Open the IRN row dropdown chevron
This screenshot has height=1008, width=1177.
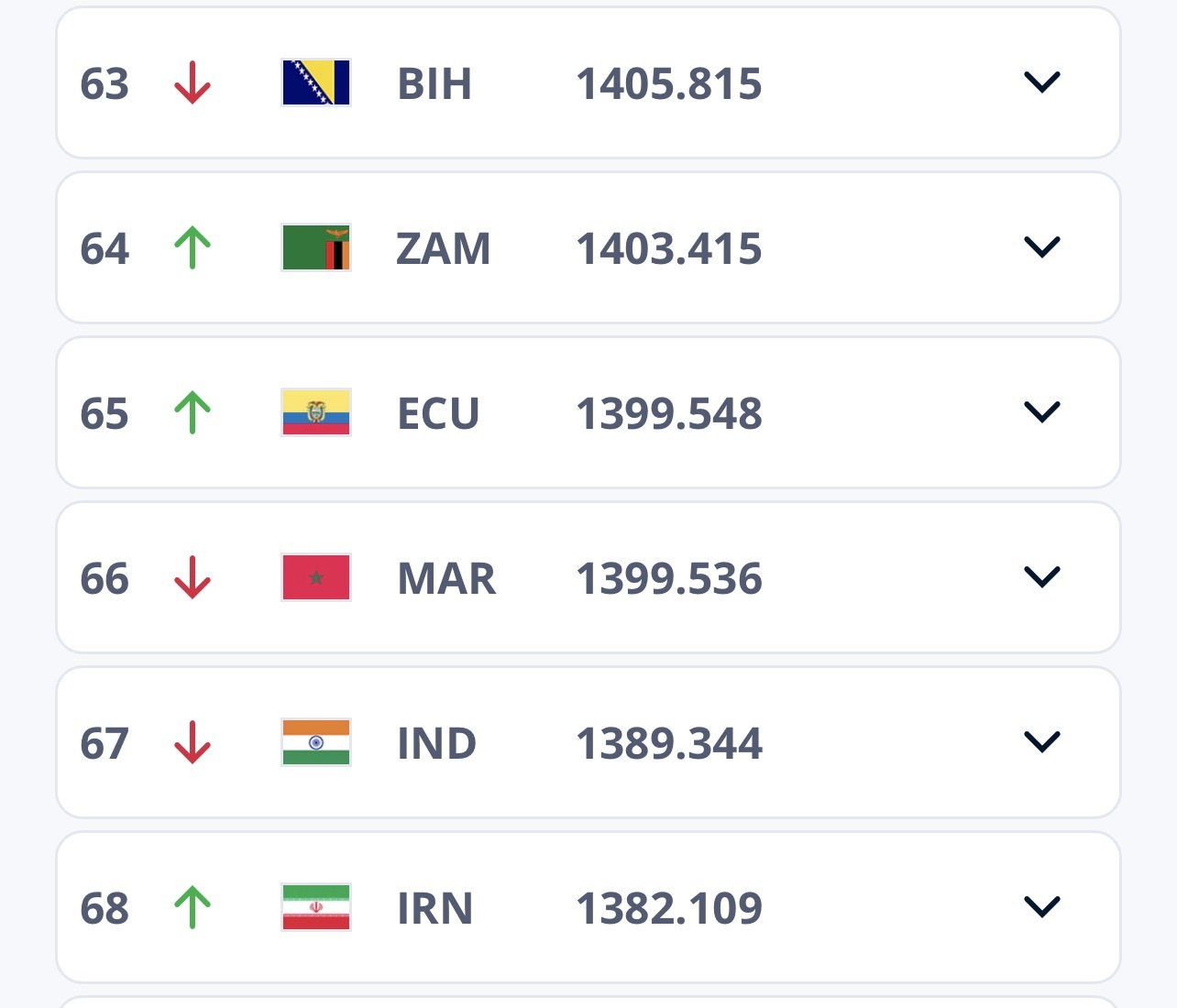(x=1041, y=907)
